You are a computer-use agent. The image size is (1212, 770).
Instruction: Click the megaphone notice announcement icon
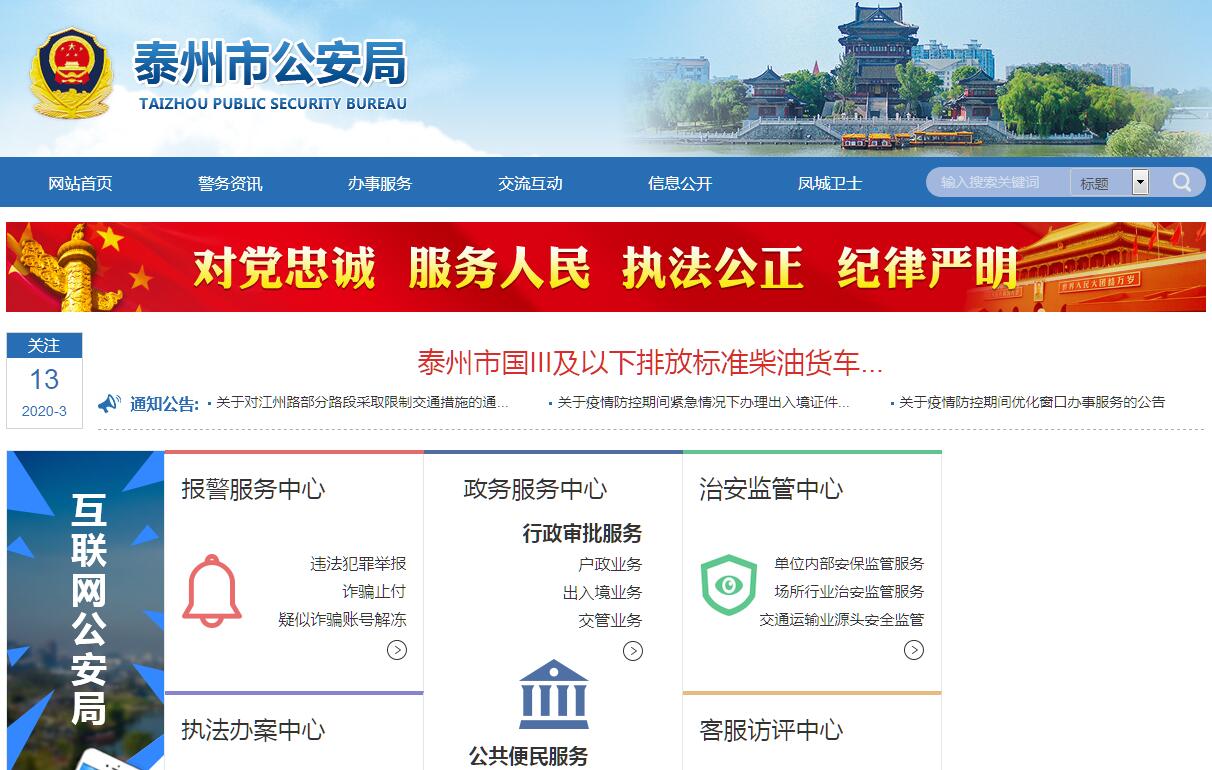pos(109,403)
